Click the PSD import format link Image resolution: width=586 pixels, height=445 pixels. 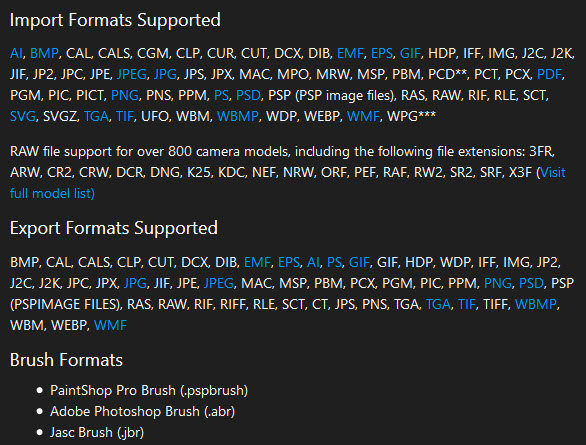[248, 95]
